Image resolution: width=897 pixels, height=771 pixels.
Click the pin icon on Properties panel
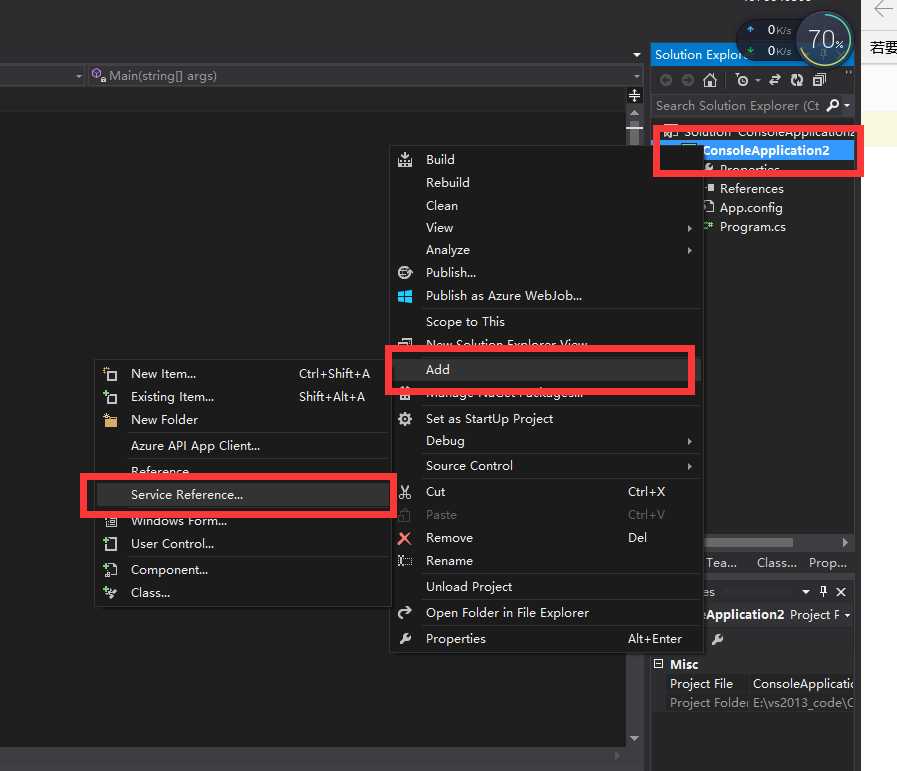tap(823, 591)
